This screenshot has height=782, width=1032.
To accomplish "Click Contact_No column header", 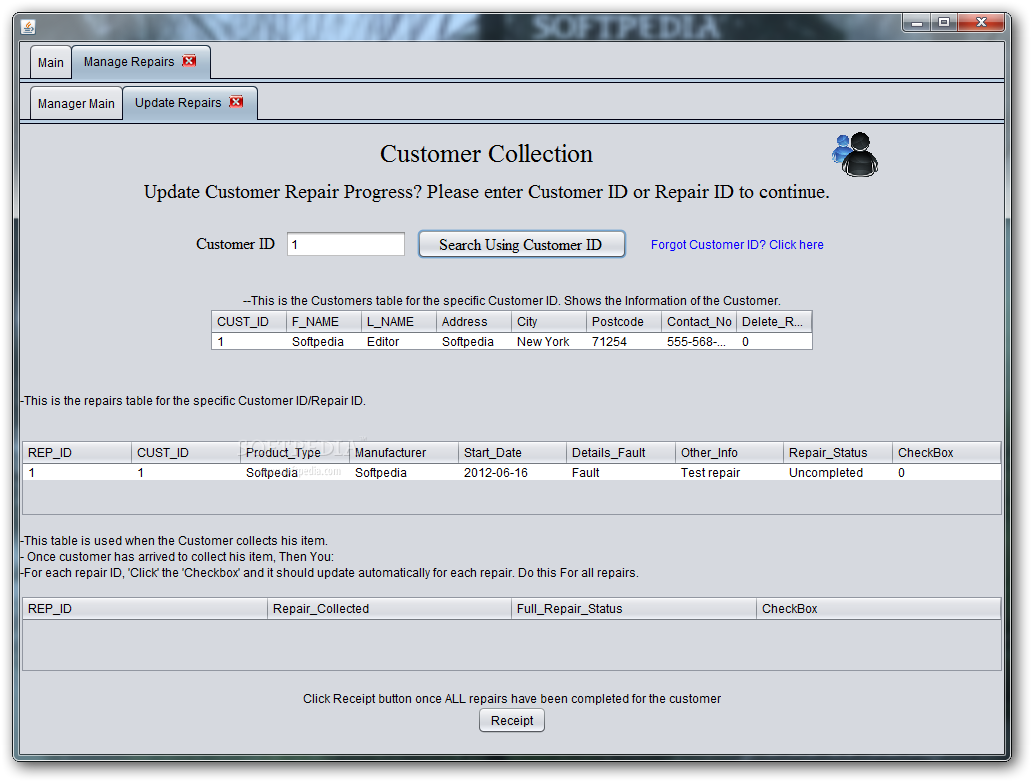I will 699,321.
